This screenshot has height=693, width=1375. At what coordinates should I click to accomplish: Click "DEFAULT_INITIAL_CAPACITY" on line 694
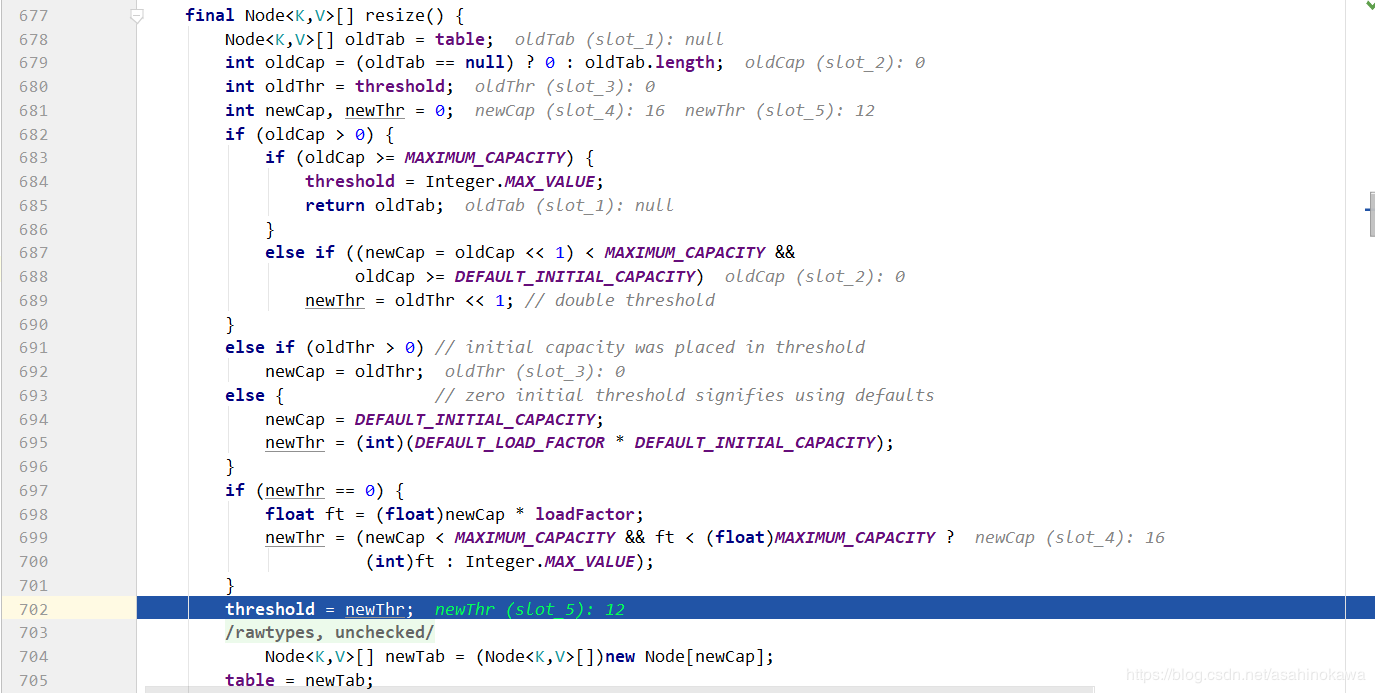coord(475,419)
